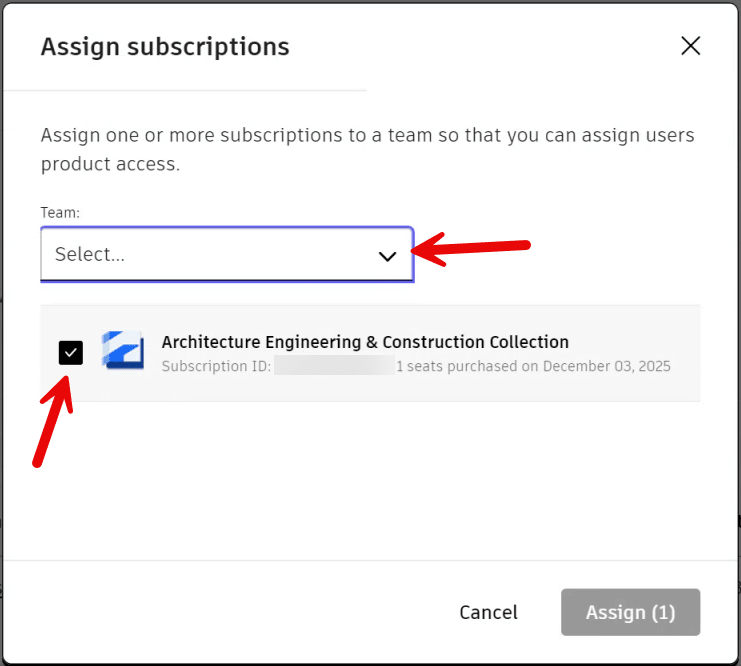The height and width of the screenshot is (666, 741).
Task: Click the seats purchased December 03, 2025 text
Action: (533, 366)
